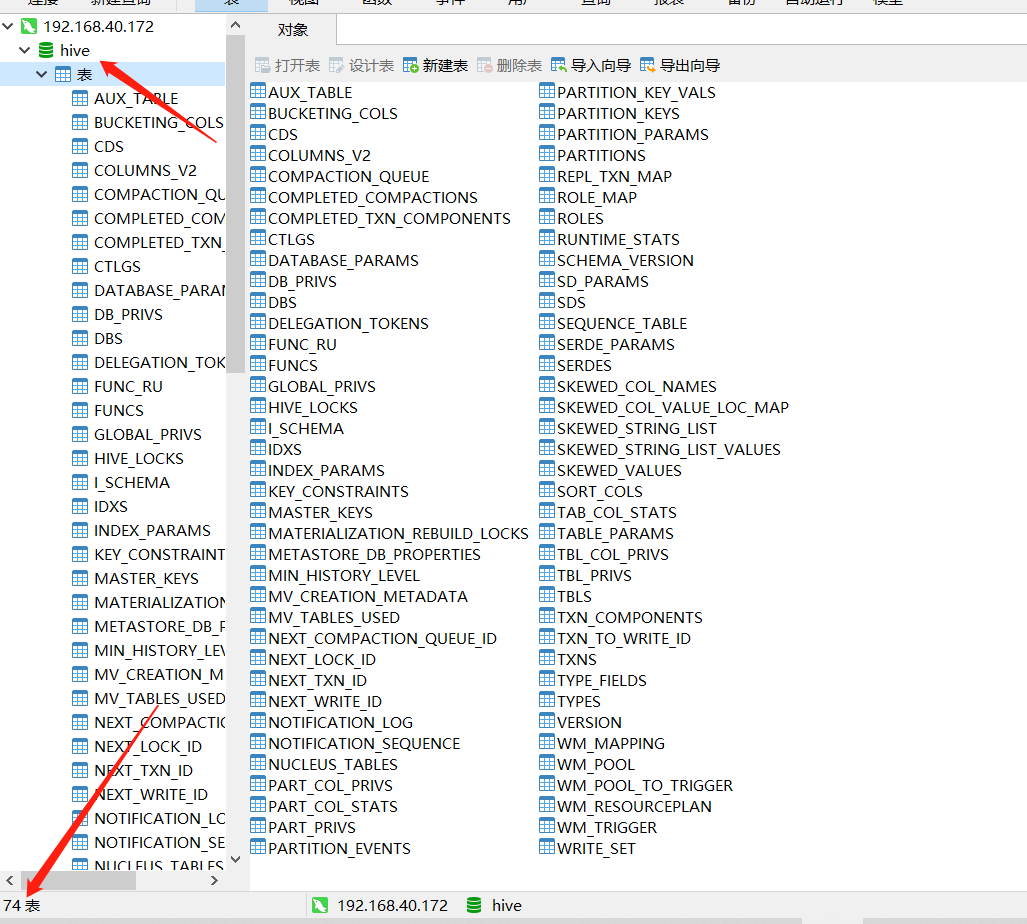Select HIVE_LOCKS table icon in object list
Viewport: 1027px width, 924px height.
pos(258,406)
